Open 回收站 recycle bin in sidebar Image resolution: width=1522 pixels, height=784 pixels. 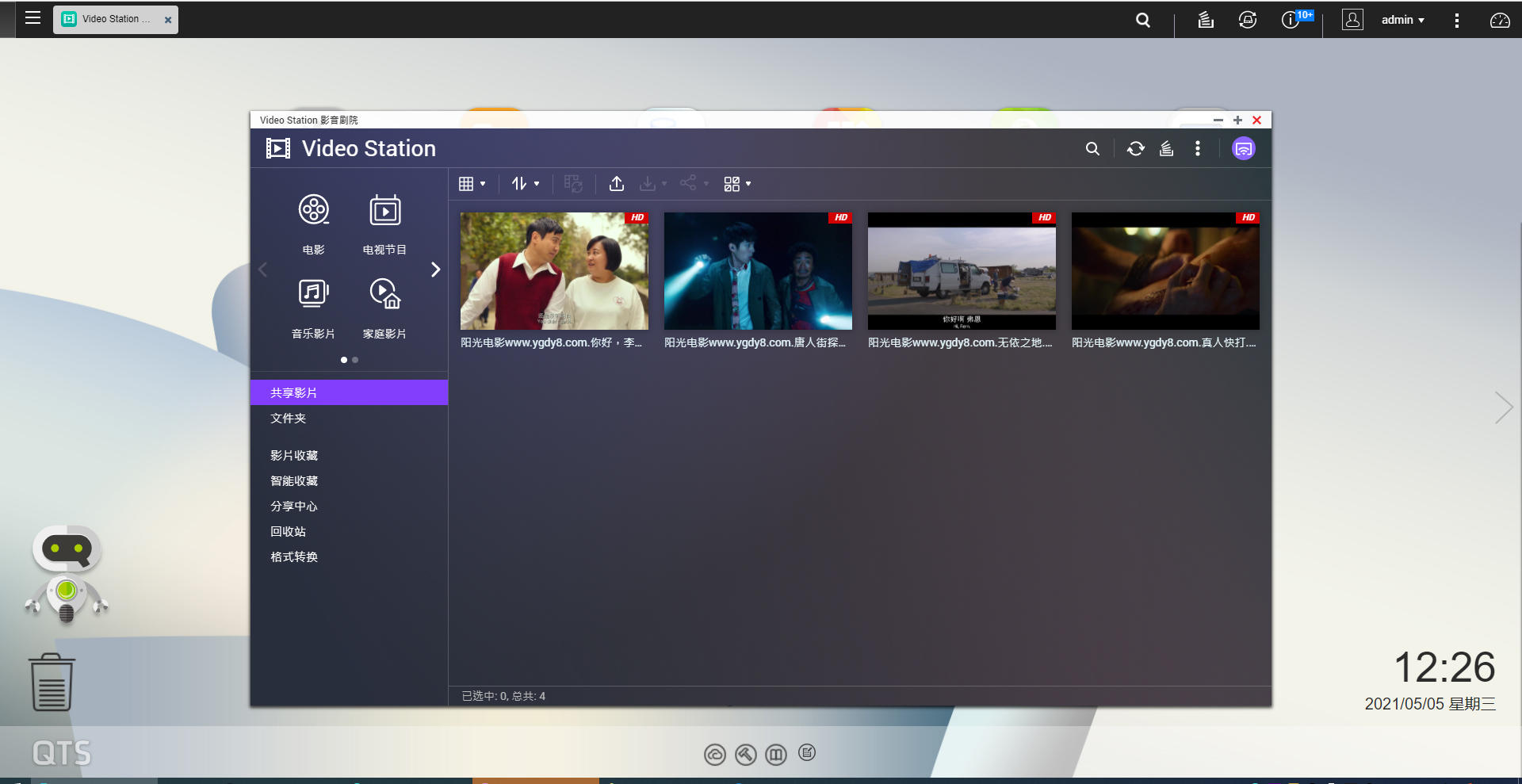pyautogui.click(x=288, y=532)
